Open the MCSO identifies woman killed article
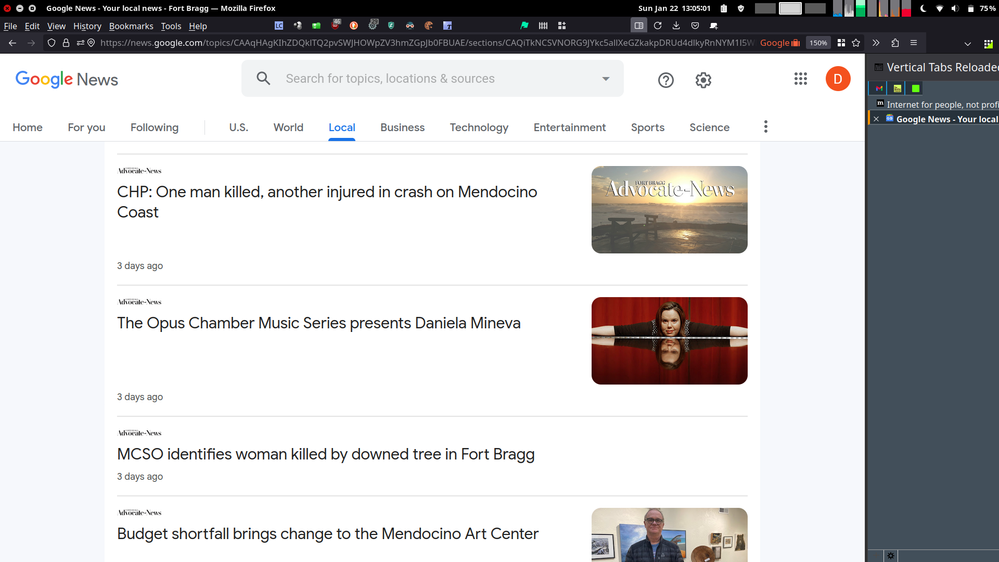Viewport: 999px width, 562px height. 325,454
